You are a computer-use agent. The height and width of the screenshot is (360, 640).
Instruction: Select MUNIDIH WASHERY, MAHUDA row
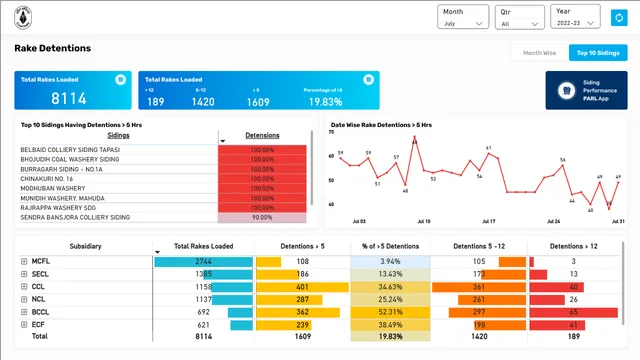163,198
